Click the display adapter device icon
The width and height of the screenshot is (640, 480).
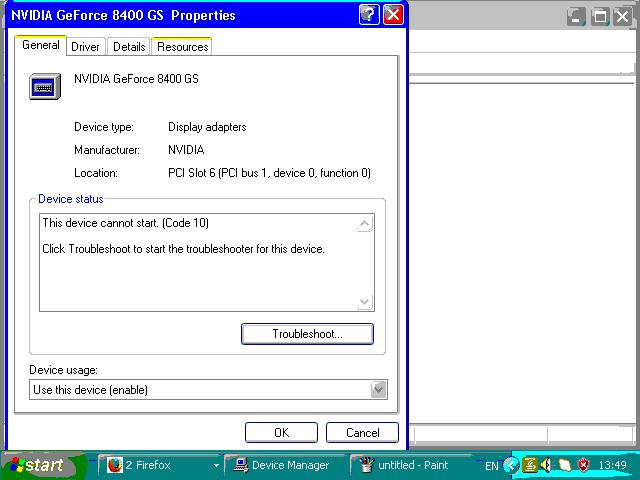[45, 86]
